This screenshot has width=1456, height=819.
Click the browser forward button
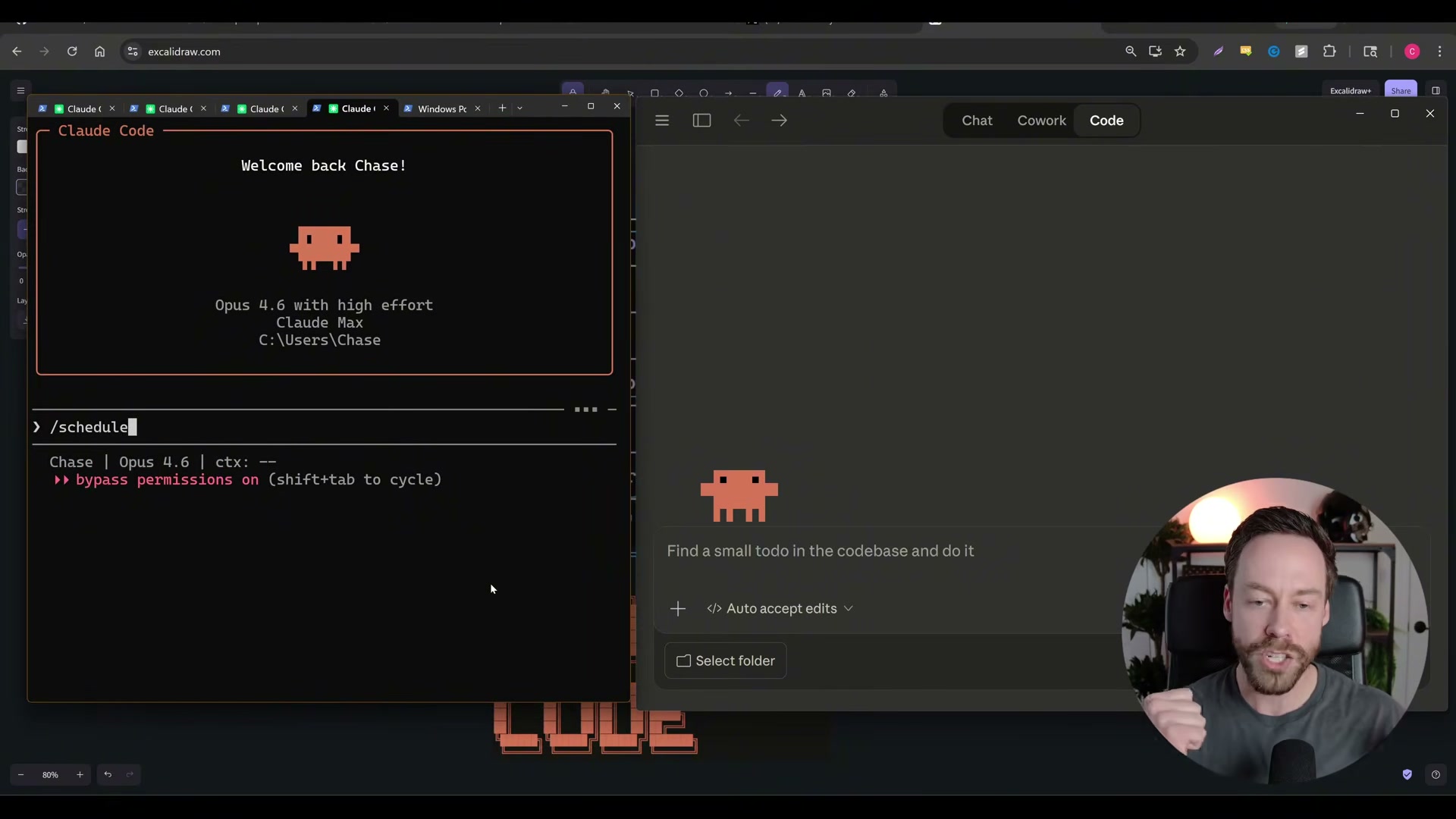click(44, 52)
